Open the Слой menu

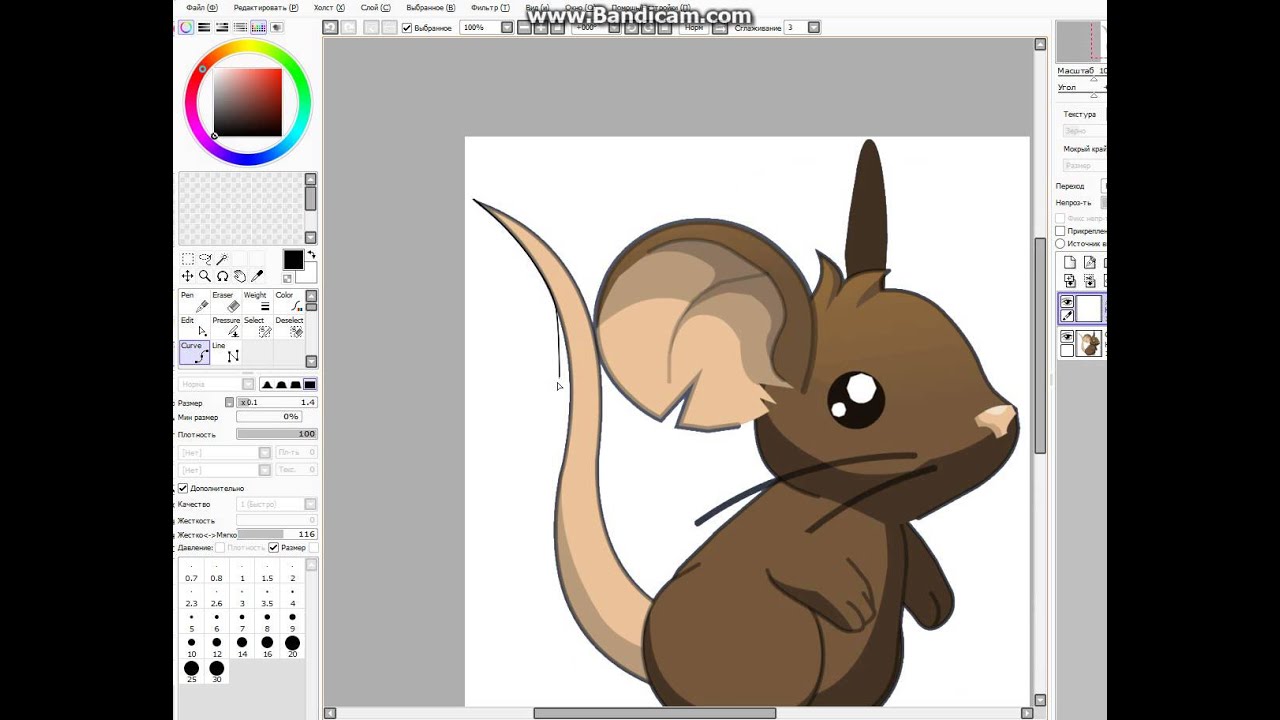(375, 8)
